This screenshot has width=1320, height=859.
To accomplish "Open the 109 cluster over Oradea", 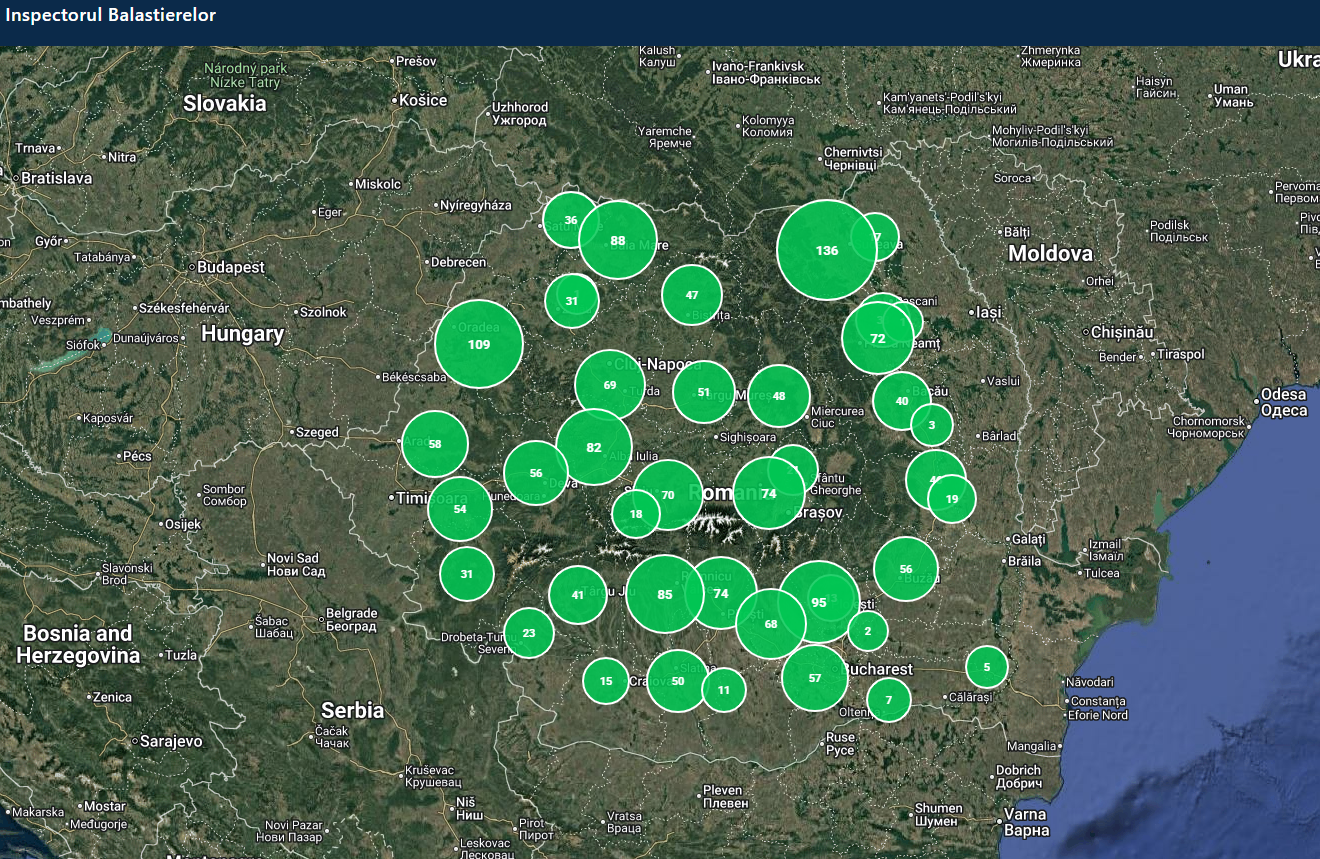I will [x=479, y=344].
